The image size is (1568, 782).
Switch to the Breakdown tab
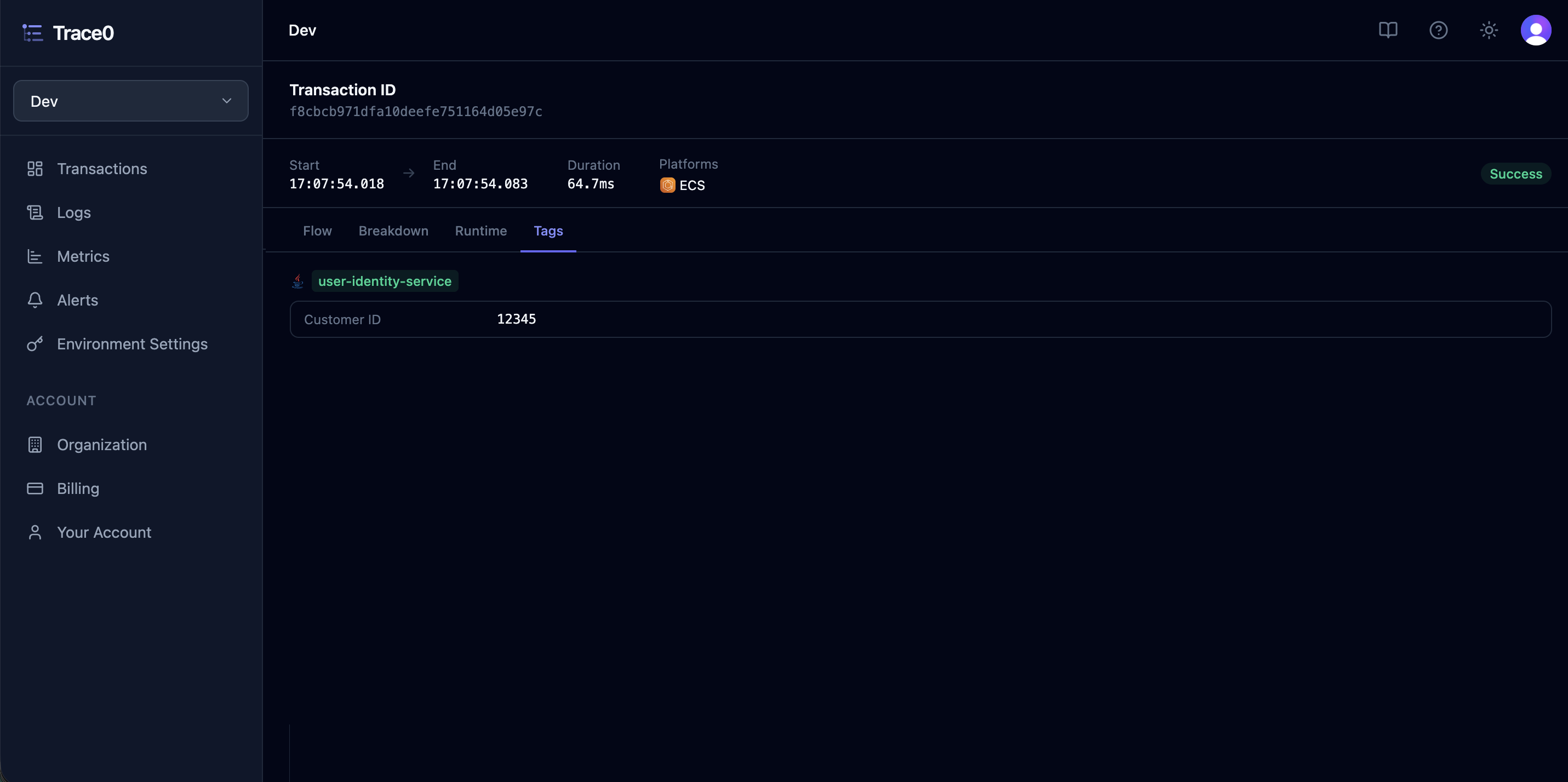coord(393,231)
